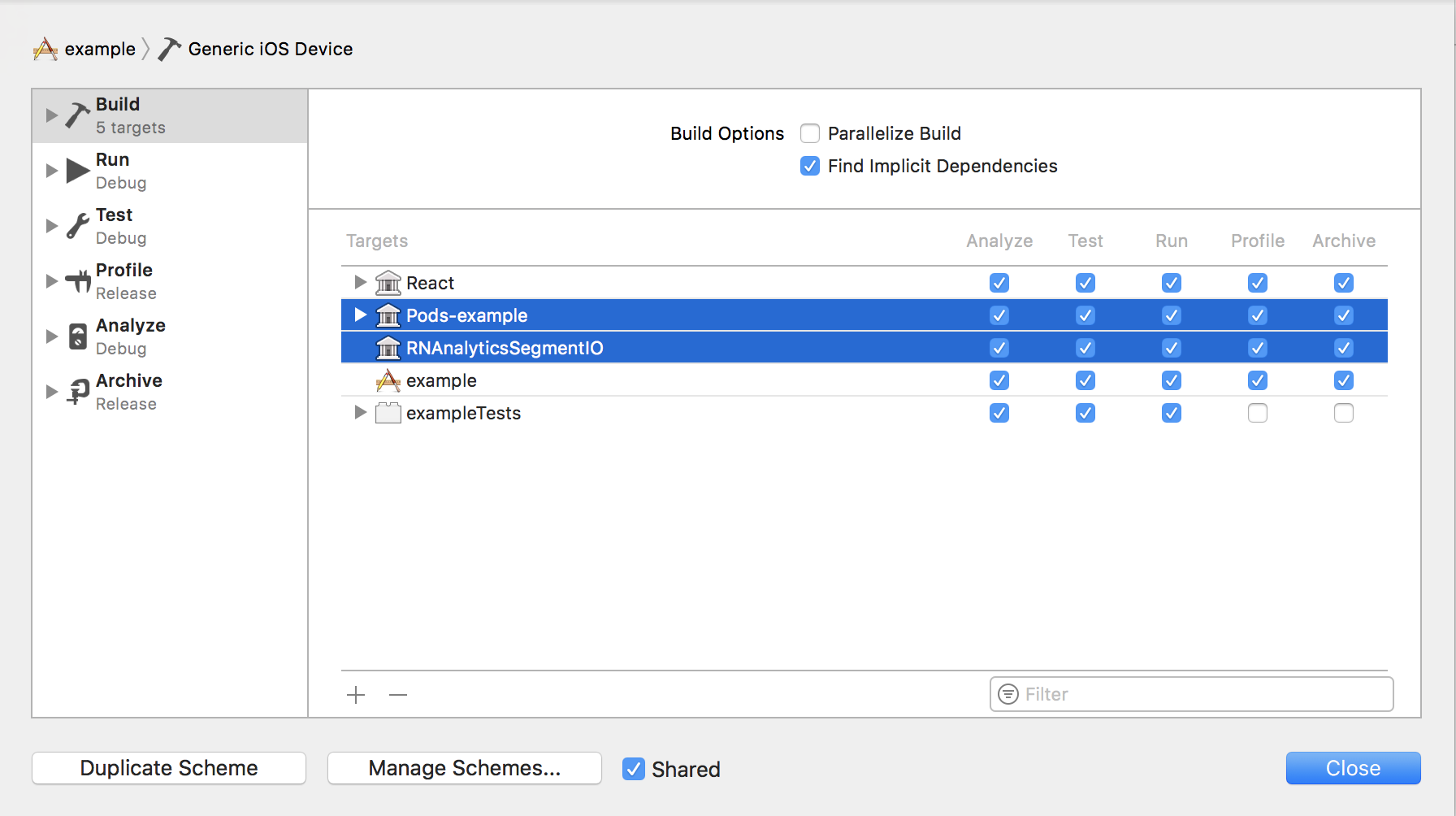Viewport: 1456px width, 816px height.
Task: Select the example app target name
Action: click(x=441, y=380)
